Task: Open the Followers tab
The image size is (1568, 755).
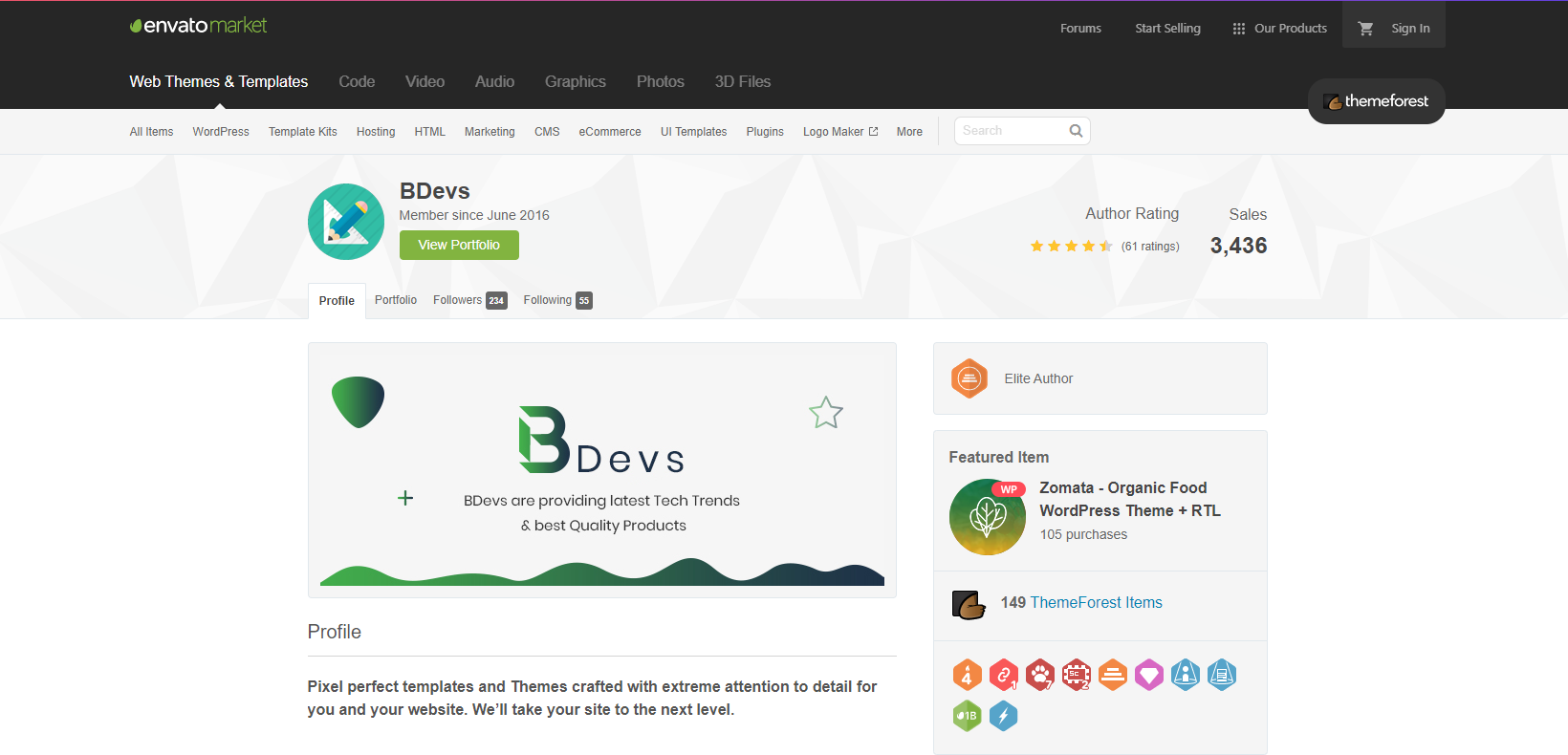Action: pyautogui.click(x=469, y=300)
